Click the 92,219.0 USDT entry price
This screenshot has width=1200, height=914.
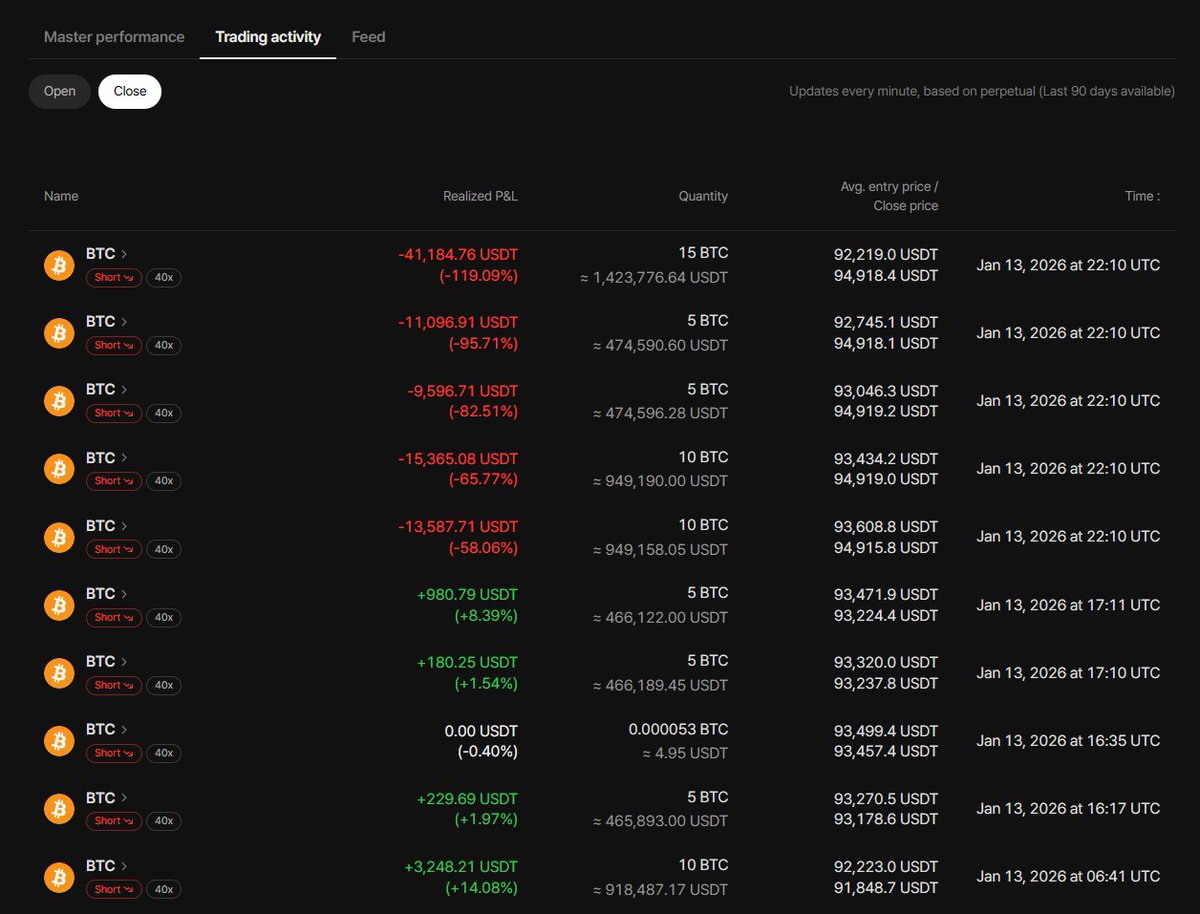coord(886,254)
